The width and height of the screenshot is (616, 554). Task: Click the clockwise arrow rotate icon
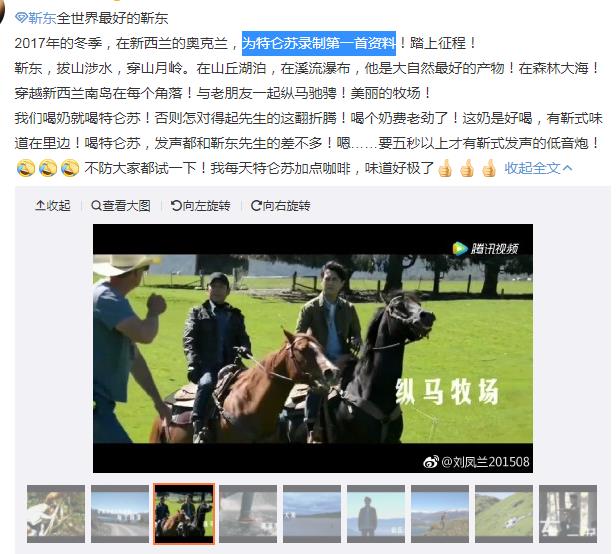[x=256, y=205]
